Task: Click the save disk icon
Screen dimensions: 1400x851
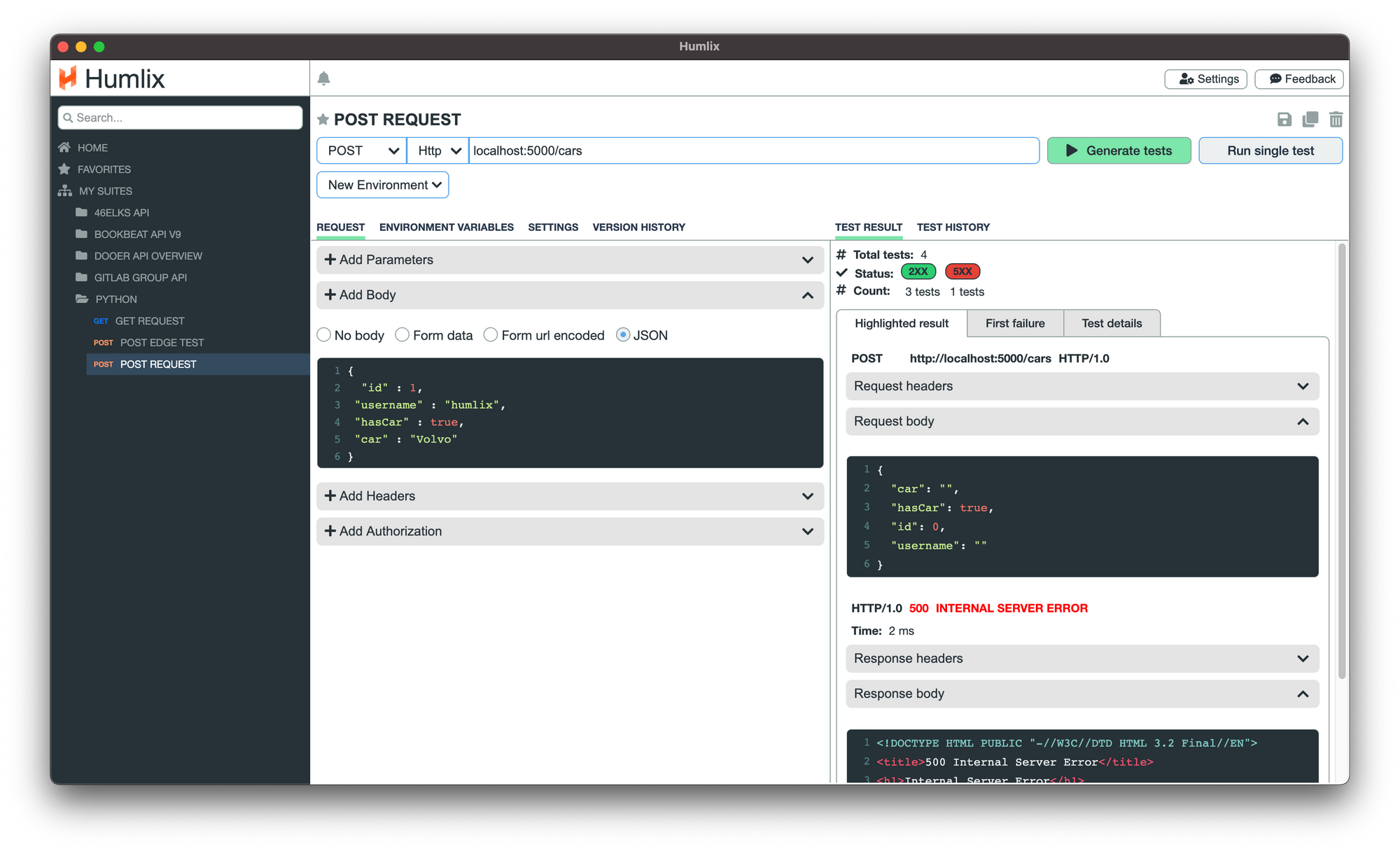Action: (1284, 120)
